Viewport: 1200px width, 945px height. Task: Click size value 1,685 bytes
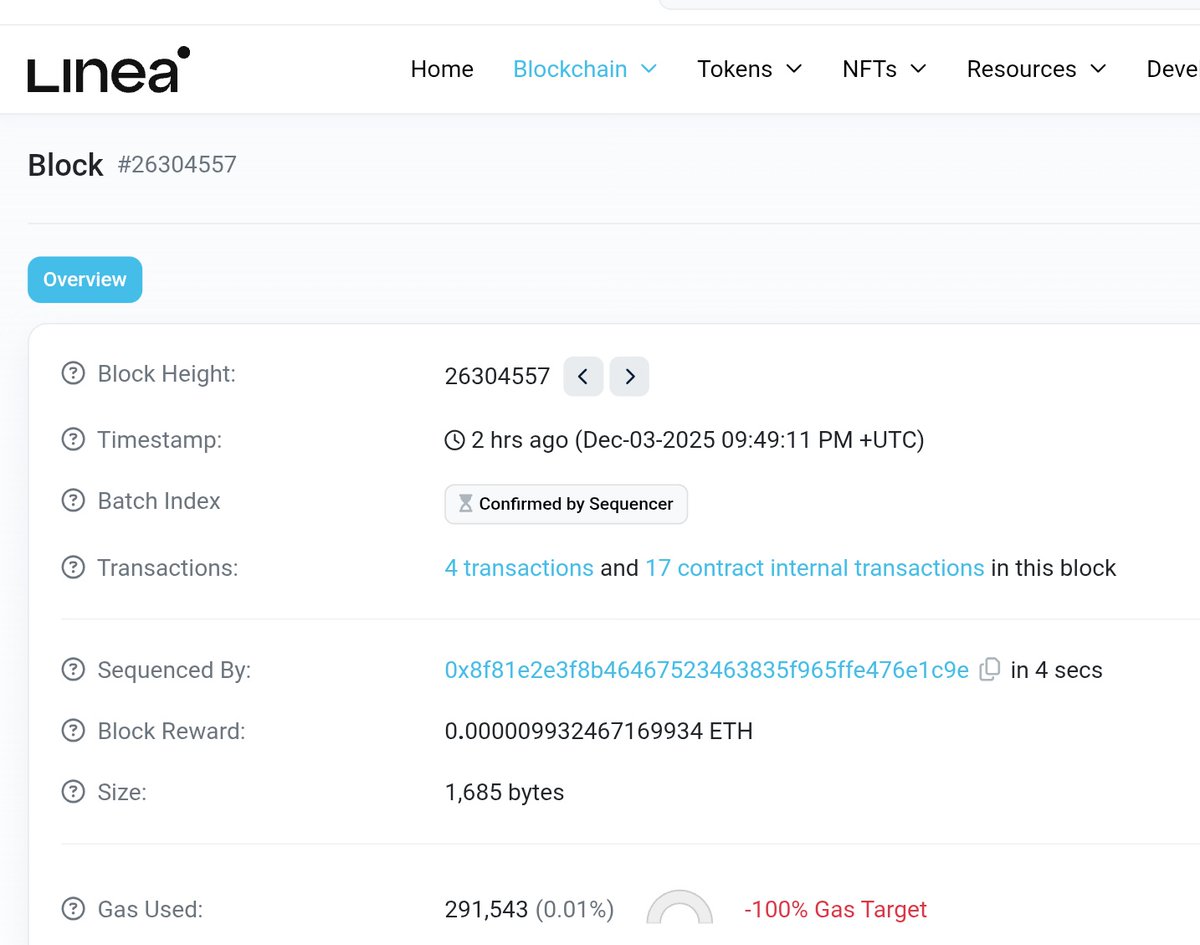[504, 792]
